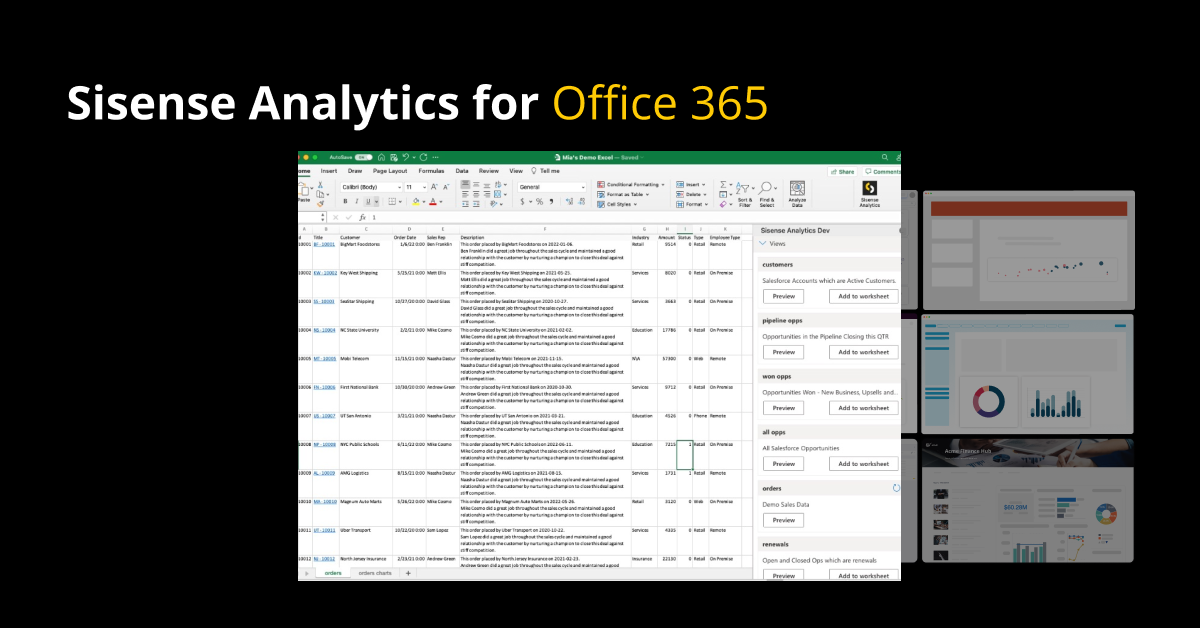Collapse the Views section chevron
1200x628 pixels.
(764, 243)
